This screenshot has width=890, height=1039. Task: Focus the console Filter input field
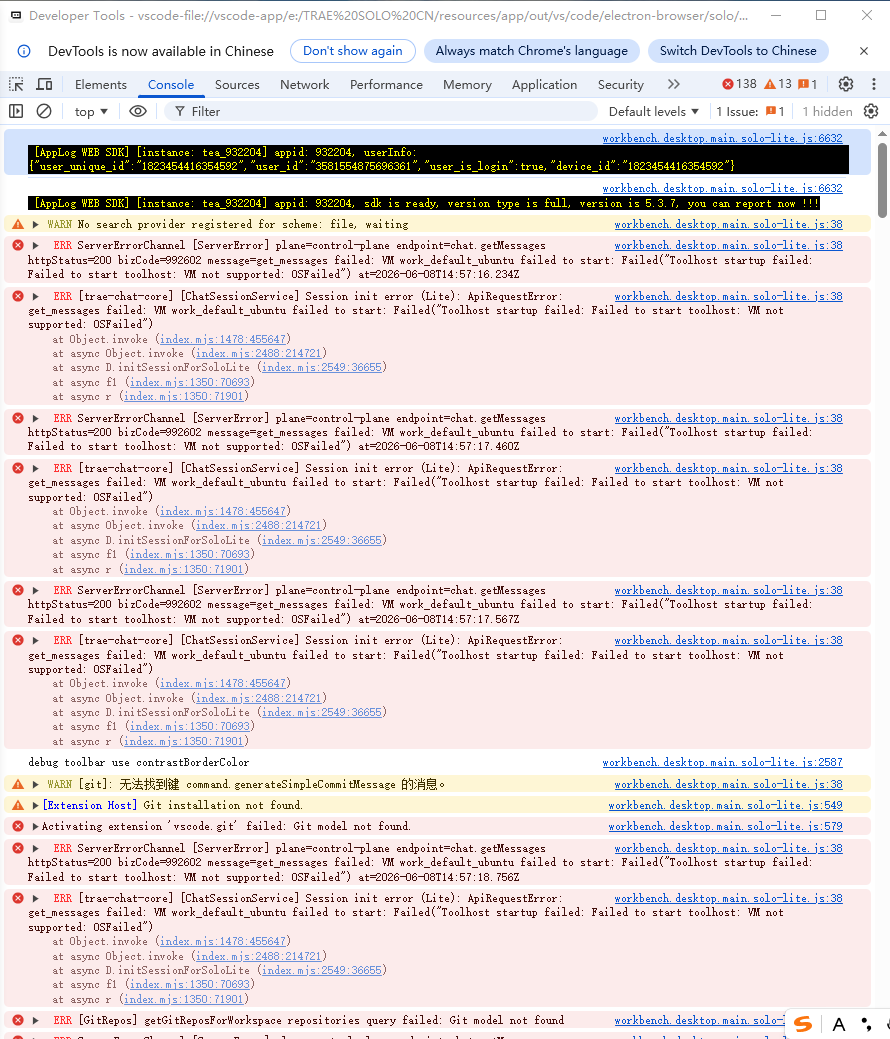pyautogui.click(x=382, y=111)
